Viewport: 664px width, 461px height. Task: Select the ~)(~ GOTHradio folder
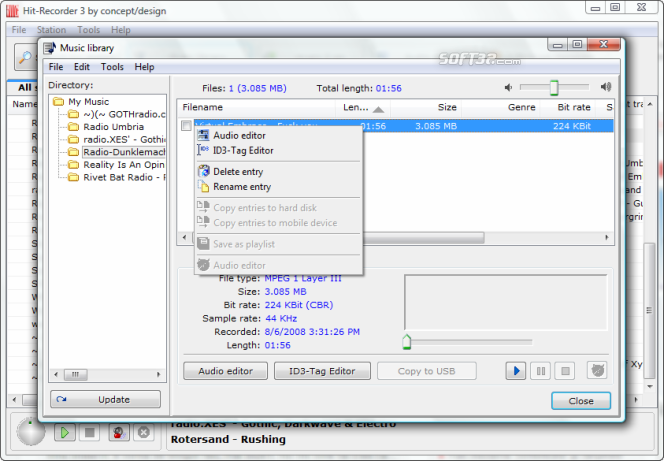pyautogui.click(x=124, y=114)
